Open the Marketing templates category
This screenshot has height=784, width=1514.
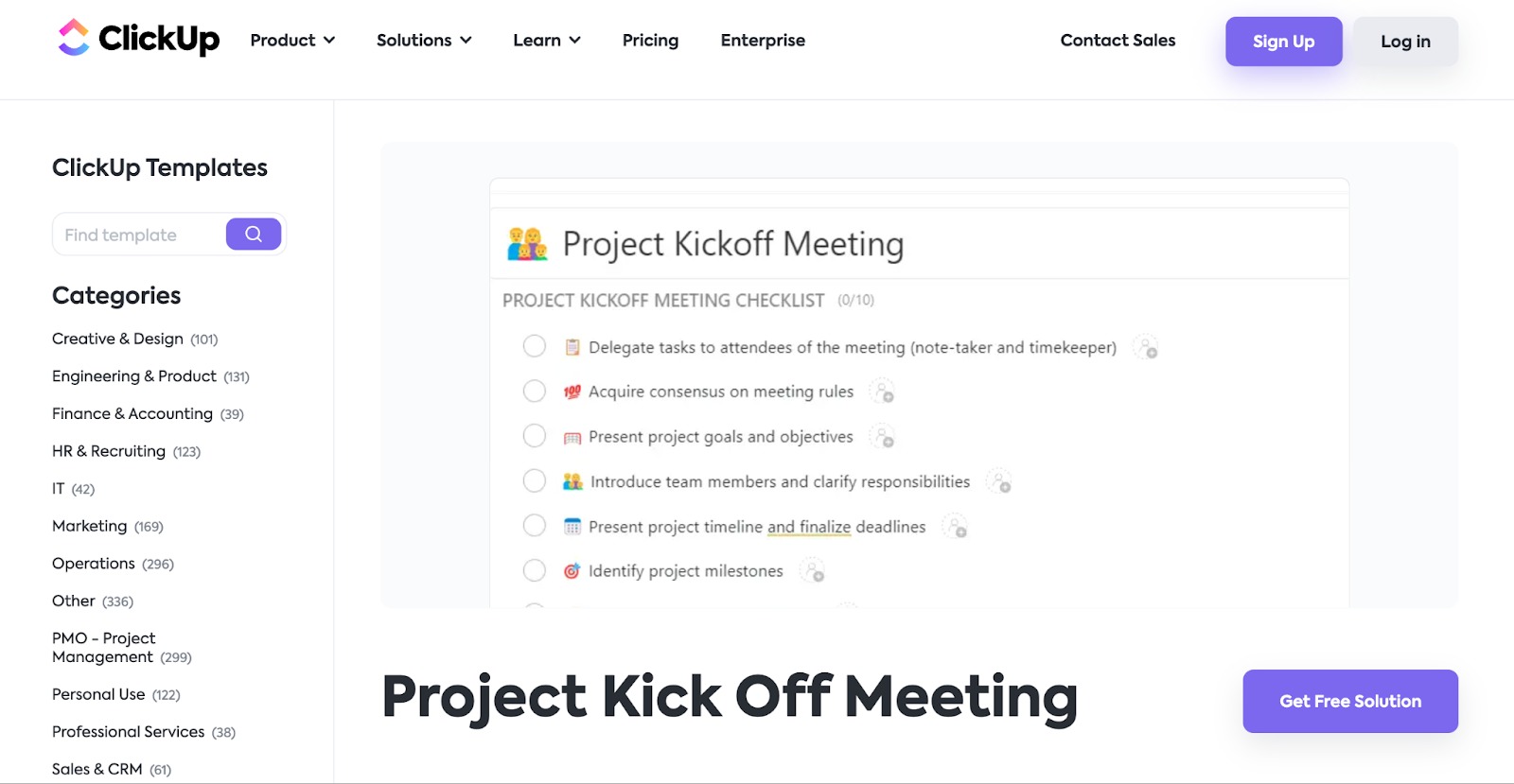tap(90, 526)
